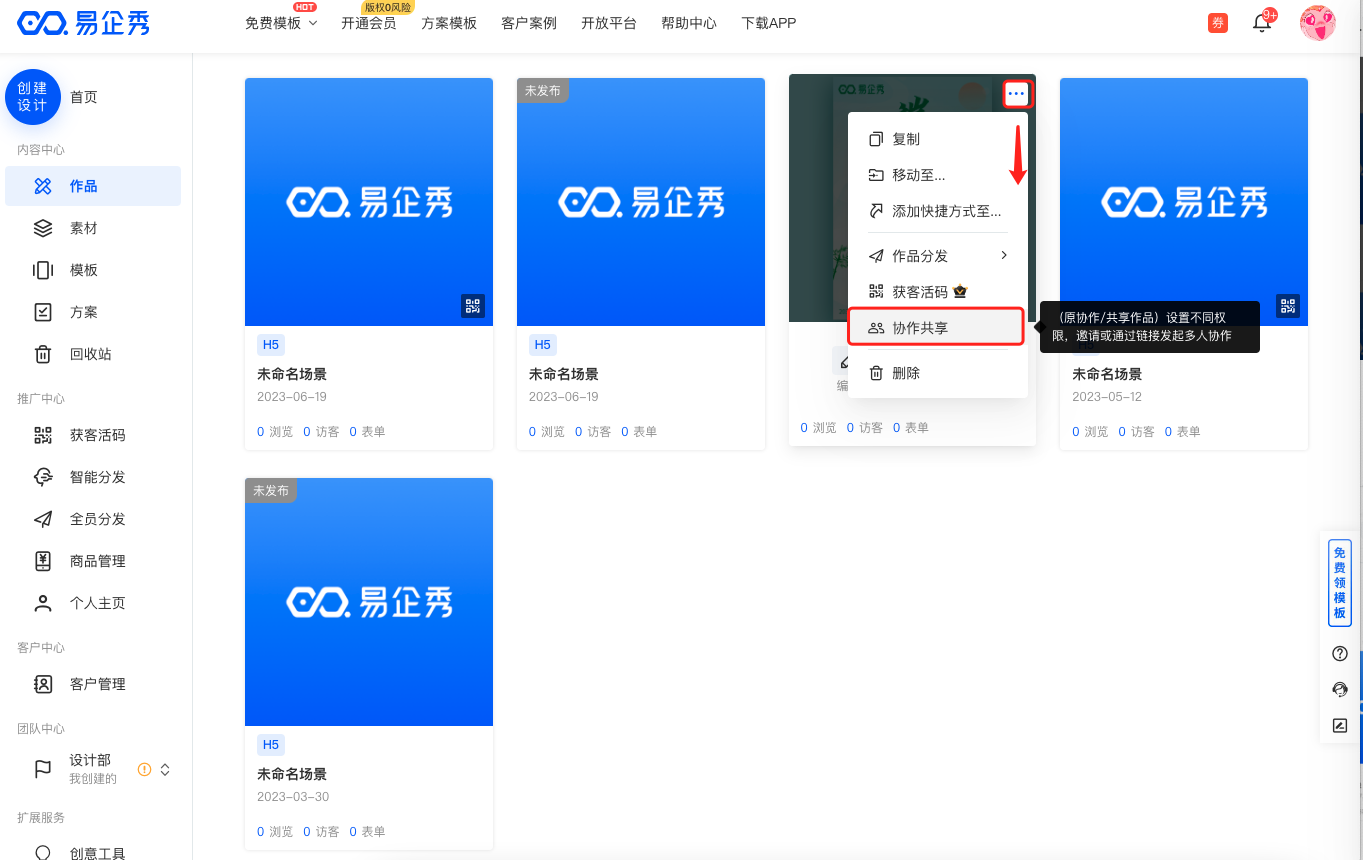Expand the 设计部 team switcher arrows
Viewport: 1363px width, 860px height.
165,769
